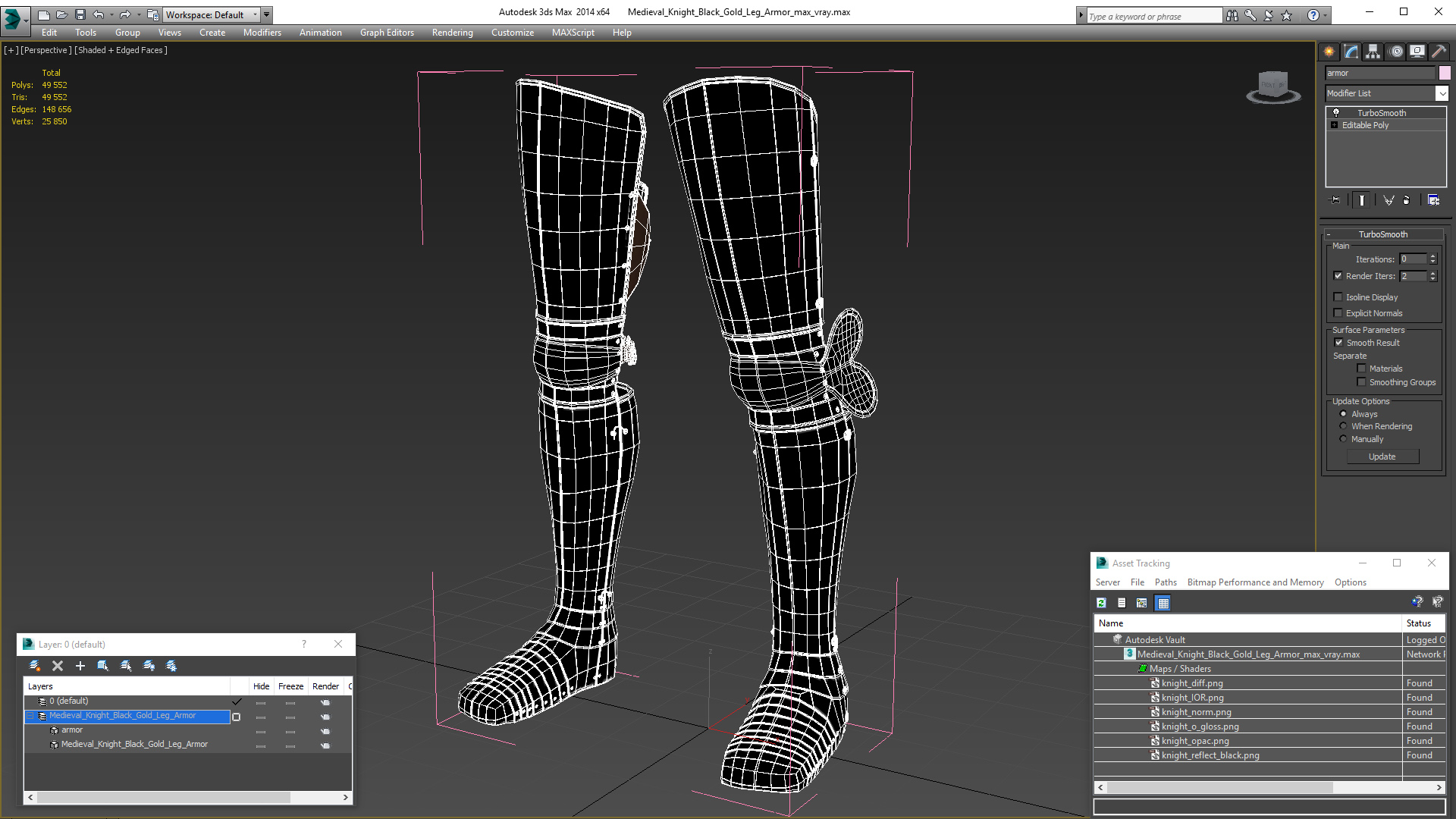Screen dimensions: 1456x819
Task: Enable Separate by Materials checkbox
Action: 1361,369
